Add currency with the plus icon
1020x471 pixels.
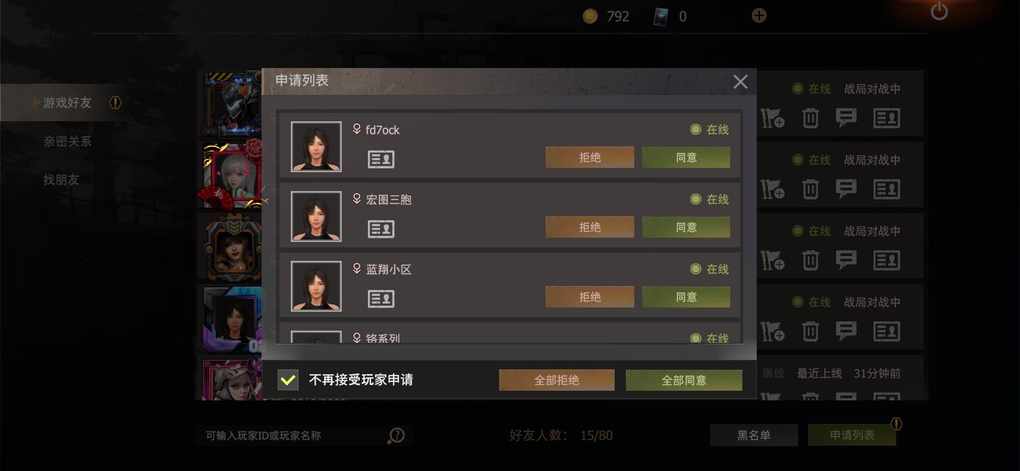pos(758,16)
